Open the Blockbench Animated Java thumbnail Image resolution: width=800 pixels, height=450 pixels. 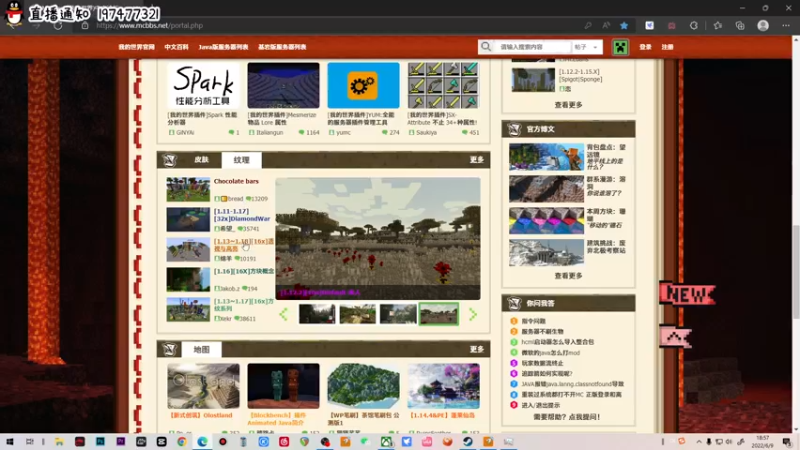click(283, 386)
